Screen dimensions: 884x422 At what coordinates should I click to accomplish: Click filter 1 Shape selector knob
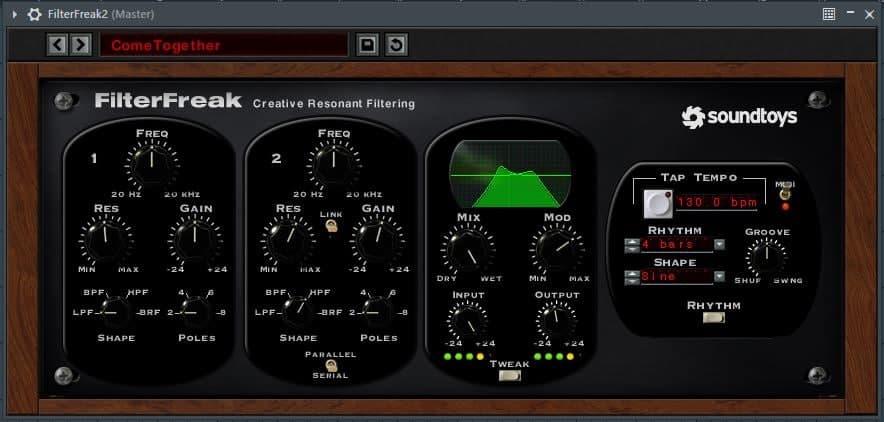pos(116,312)
